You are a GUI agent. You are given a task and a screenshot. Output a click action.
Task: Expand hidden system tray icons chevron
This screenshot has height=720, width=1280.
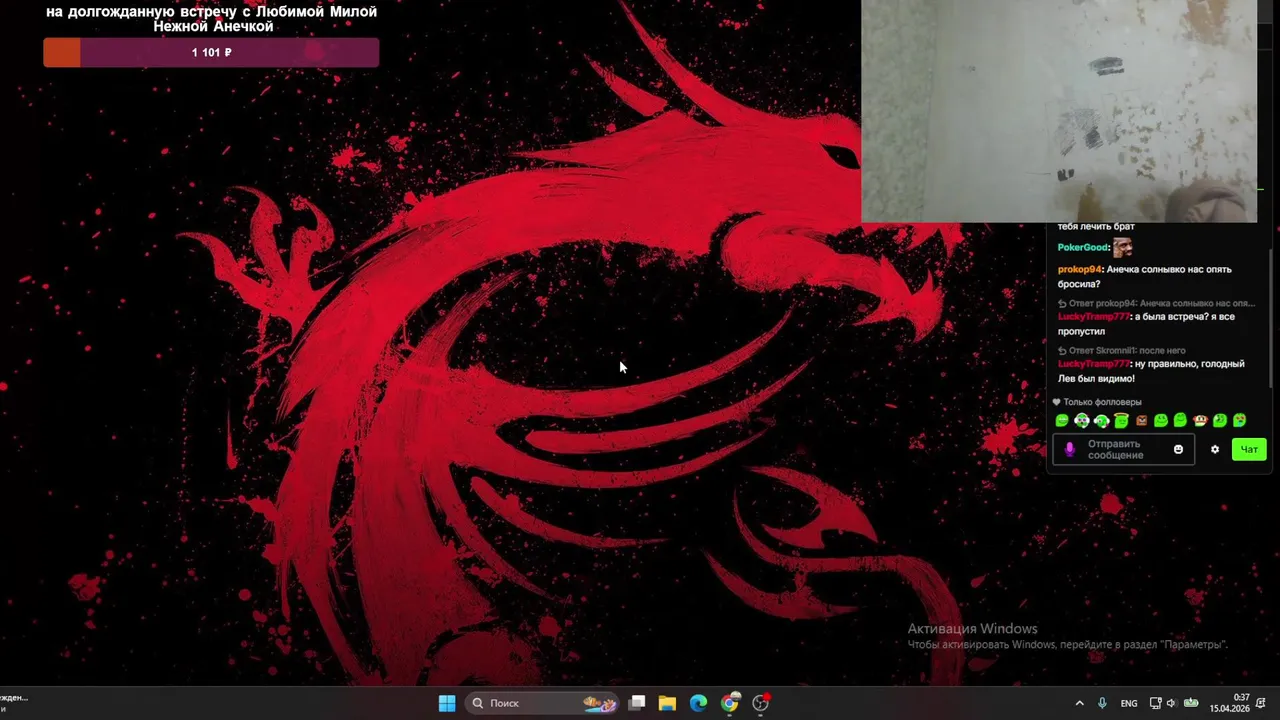tap(1079, 703)
